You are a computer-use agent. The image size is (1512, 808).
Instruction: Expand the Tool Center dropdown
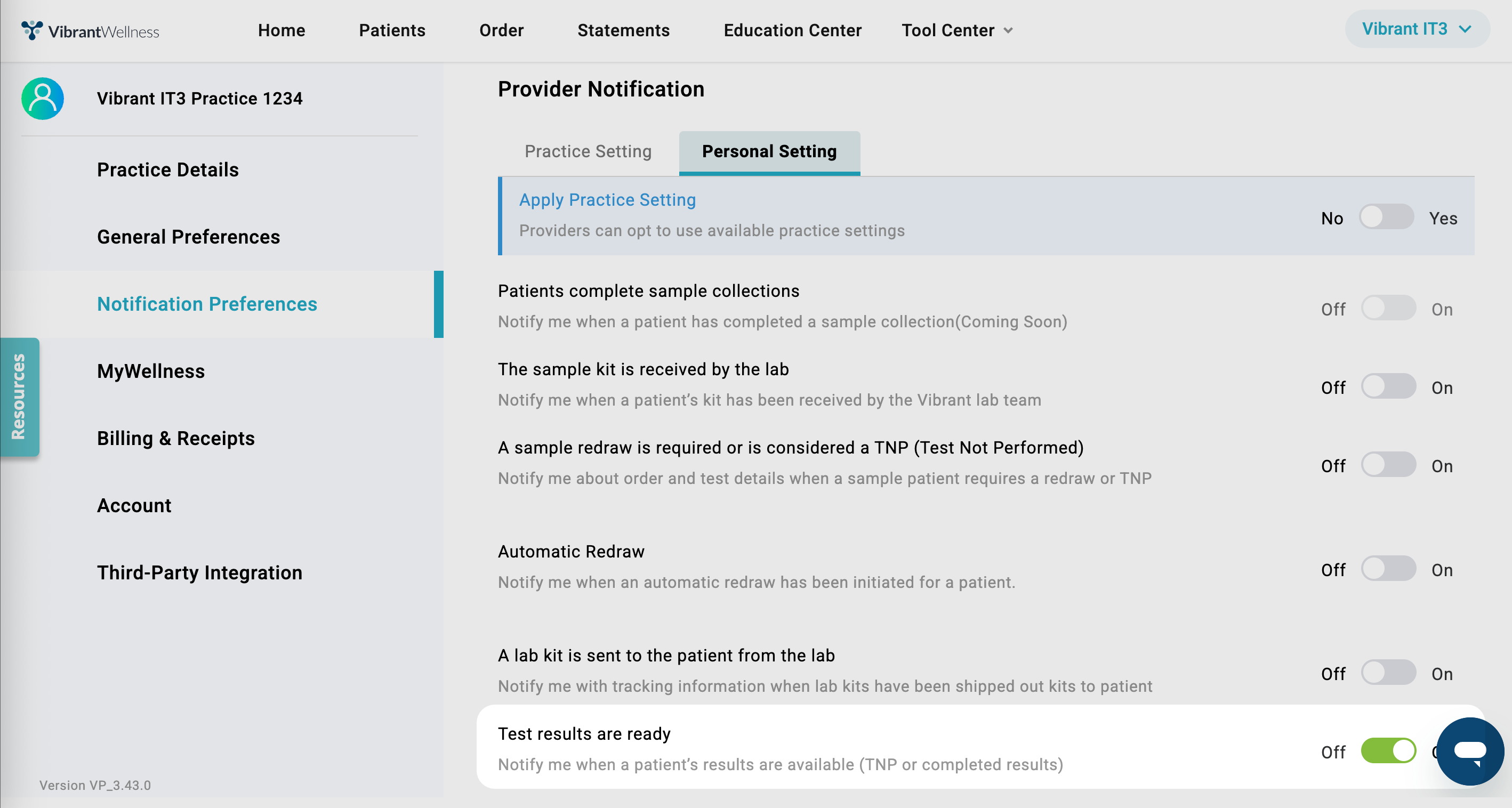point(957,30)
